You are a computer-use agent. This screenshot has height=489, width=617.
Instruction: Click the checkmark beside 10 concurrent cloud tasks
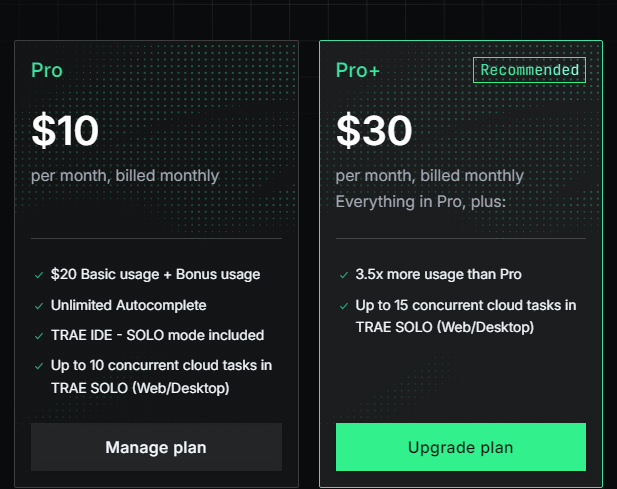(38, 366)
